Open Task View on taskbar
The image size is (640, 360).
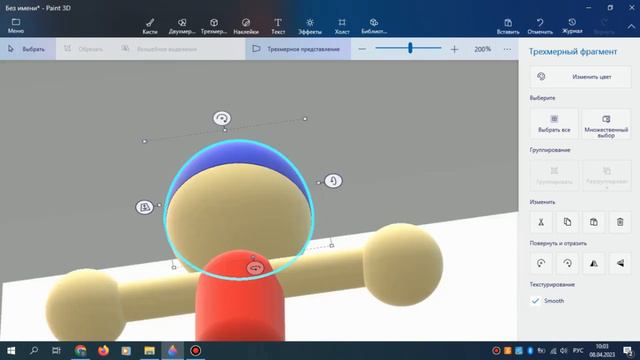coord(56,351)
